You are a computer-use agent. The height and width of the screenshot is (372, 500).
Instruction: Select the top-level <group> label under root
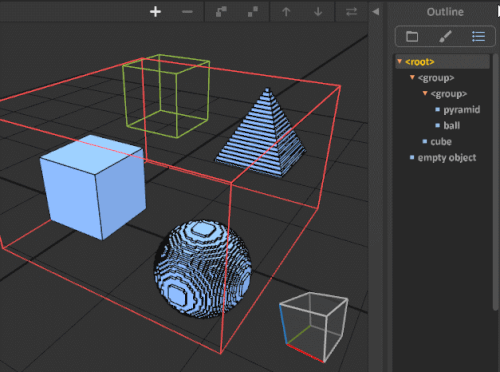pos(436,78)
